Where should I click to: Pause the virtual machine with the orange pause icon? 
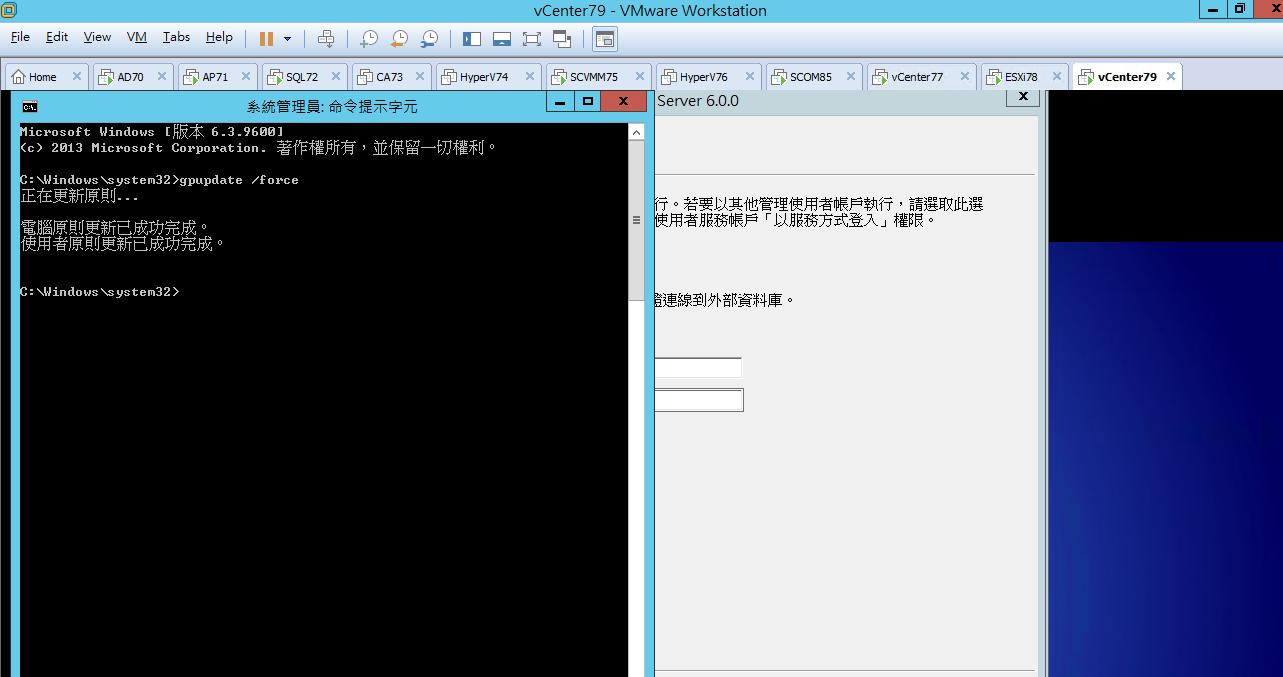pyautogui.click(x=266, y=38)
